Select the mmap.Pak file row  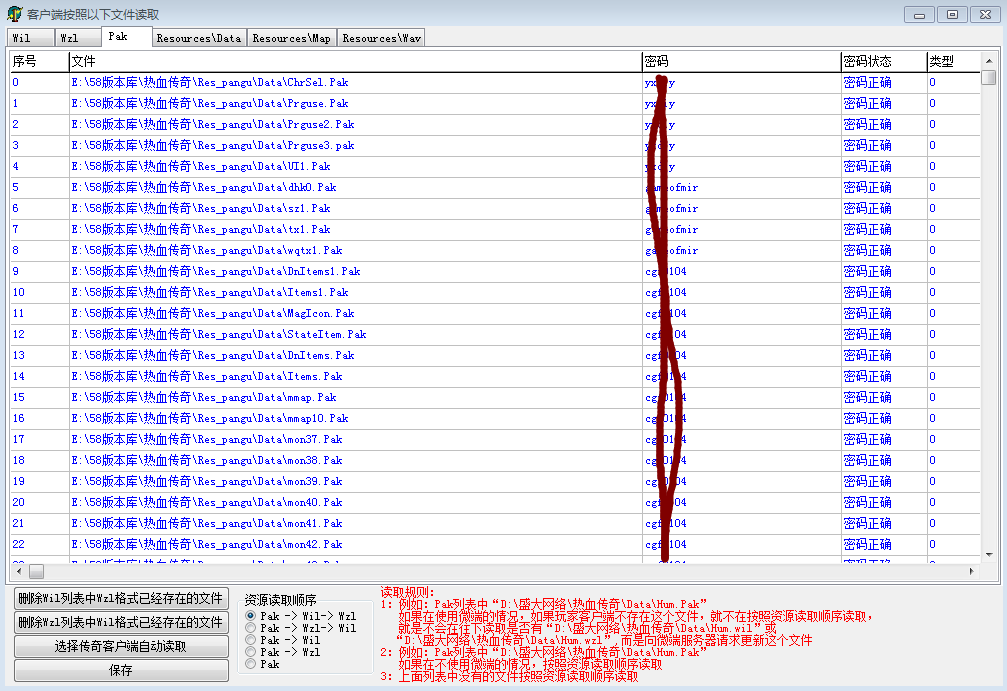coord(495,398)
